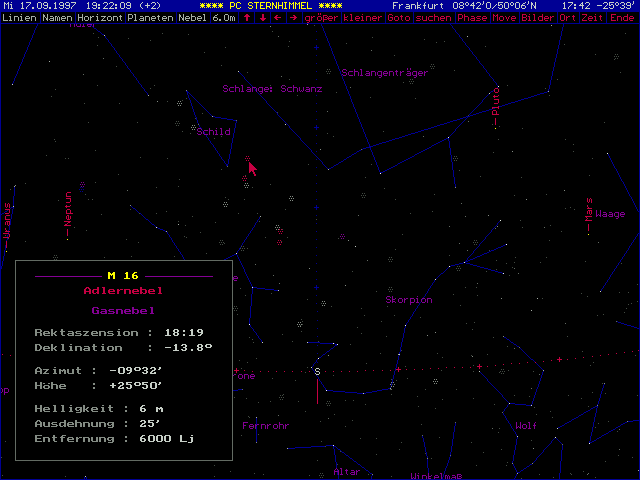Zoom in using größer button
Image resolution: width=640 pixels, height=480 pixels.
click(320, 18)
